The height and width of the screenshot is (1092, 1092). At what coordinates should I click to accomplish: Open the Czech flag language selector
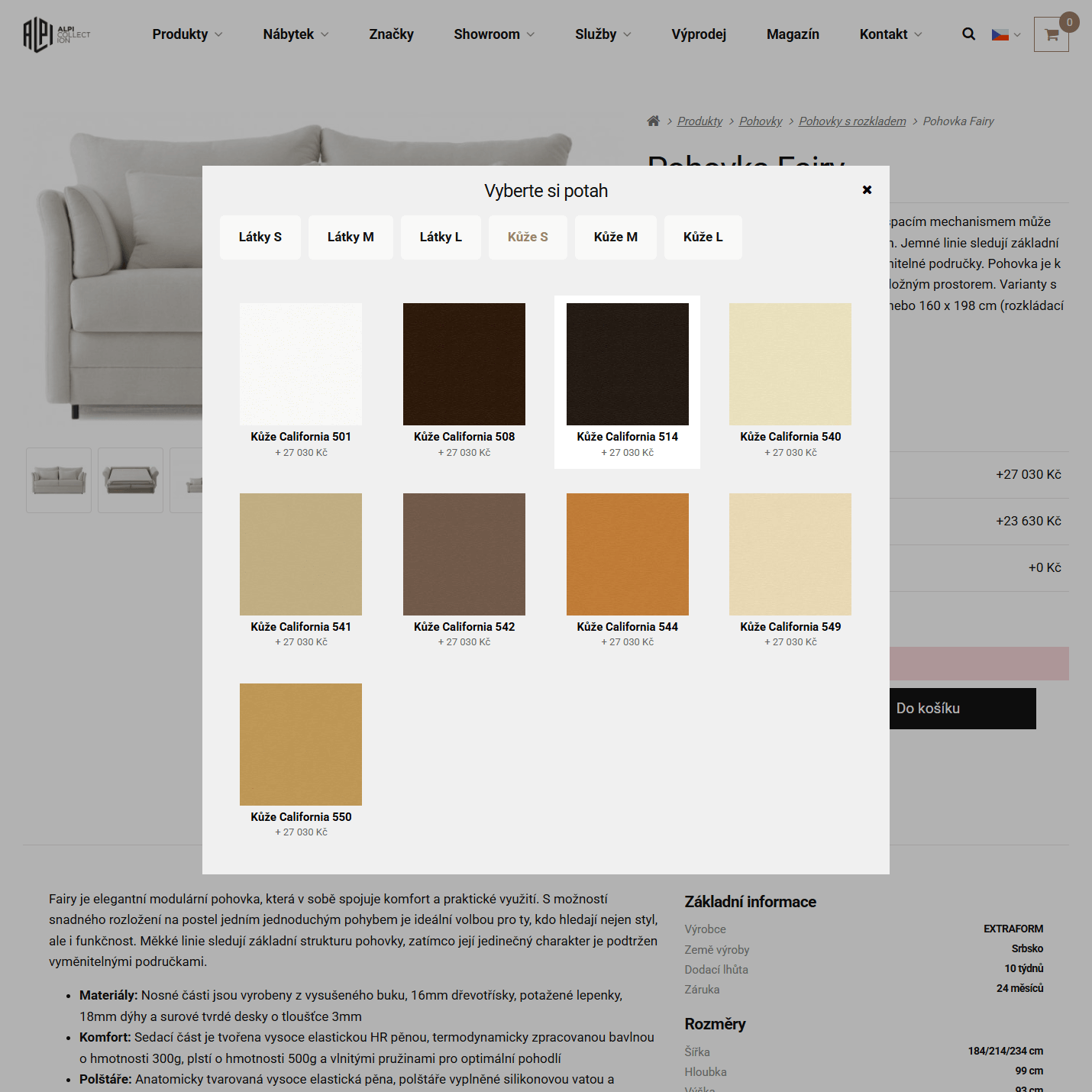click(x=1006, y=34)
